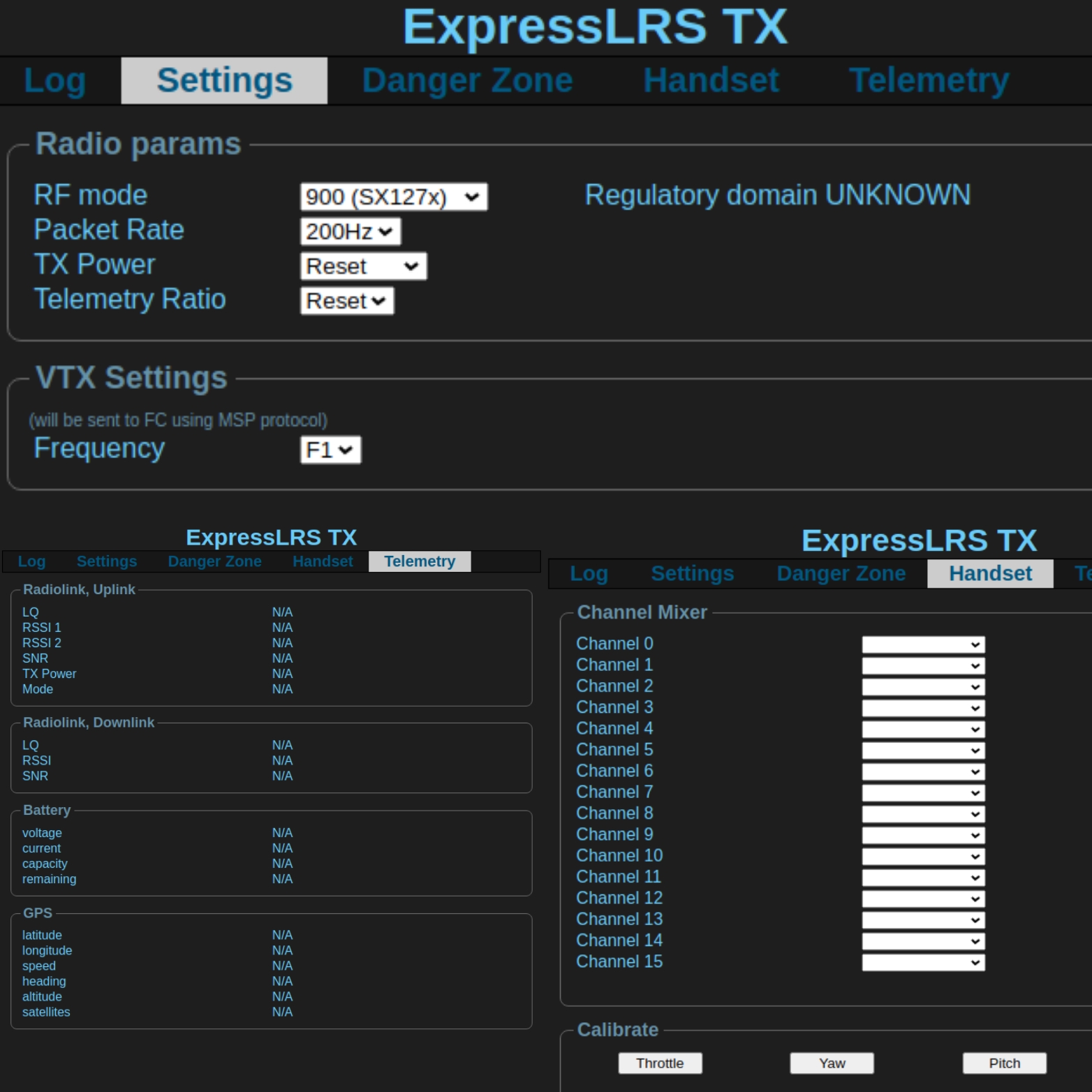Open the Log tab in top panel
Screen dimensions: 1092x1092
[x=54, y=81]
